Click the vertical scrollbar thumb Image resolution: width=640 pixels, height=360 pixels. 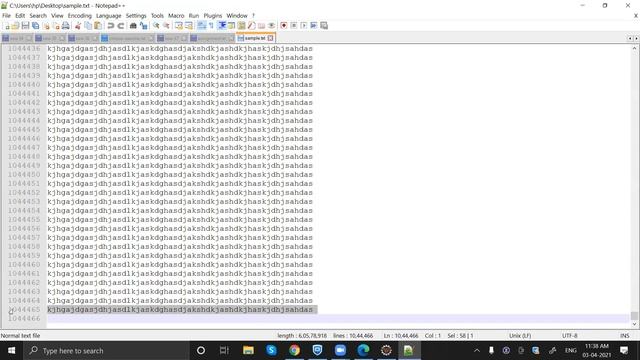634,315
